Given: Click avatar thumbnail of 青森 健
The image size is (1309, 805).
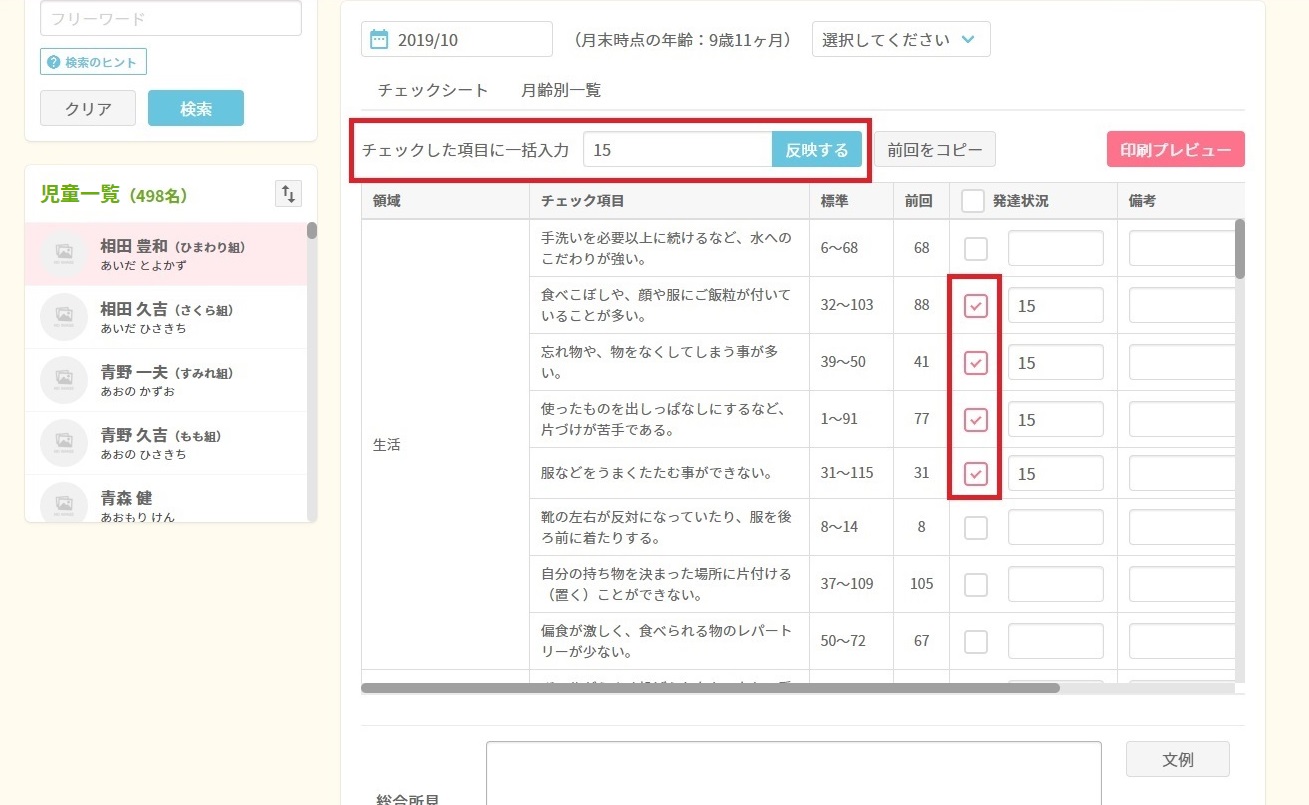Looking at the screenshot, I should [x=64, y=503].
